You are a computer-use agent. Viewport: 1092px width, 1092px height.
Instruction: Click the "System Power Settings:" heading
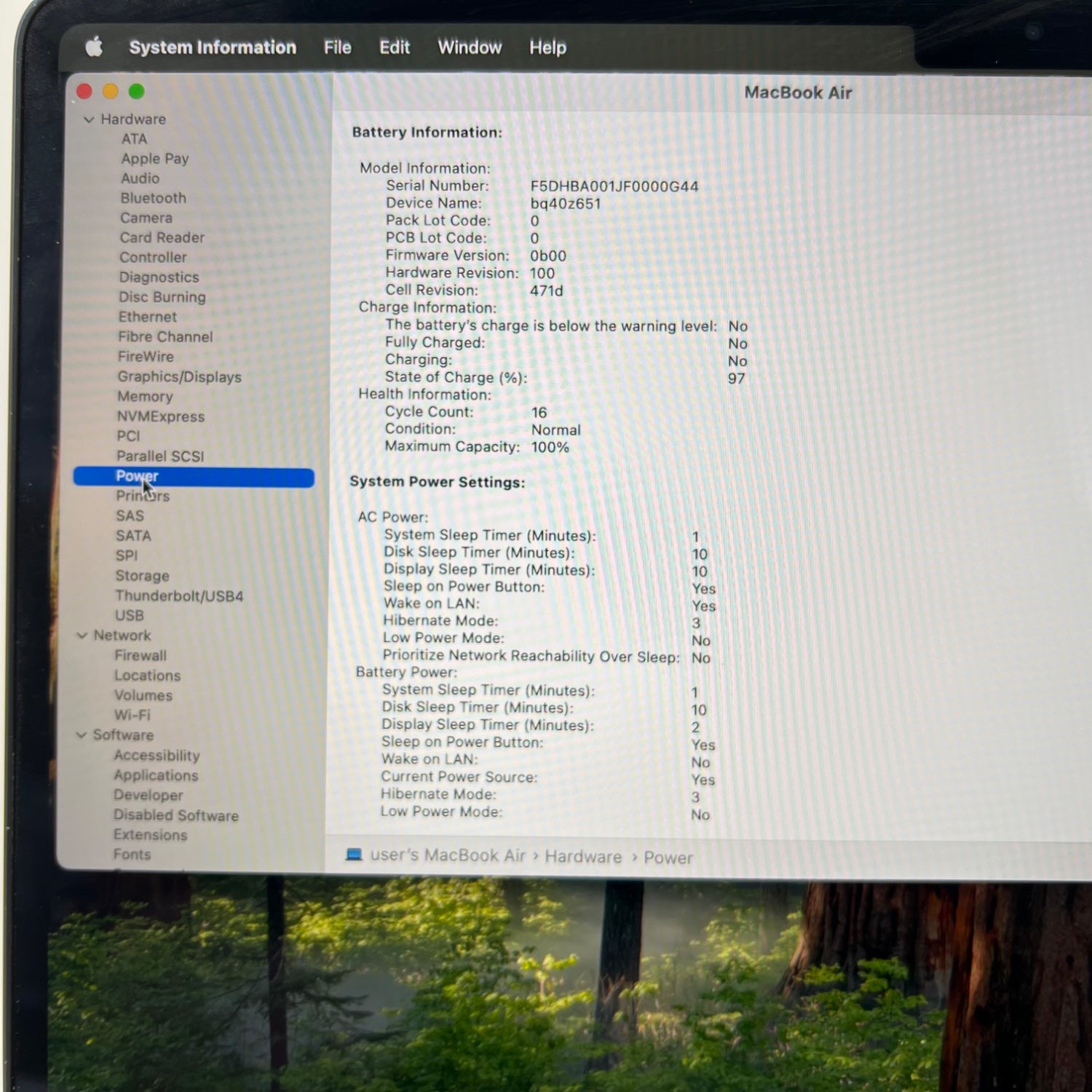[437, 482]
